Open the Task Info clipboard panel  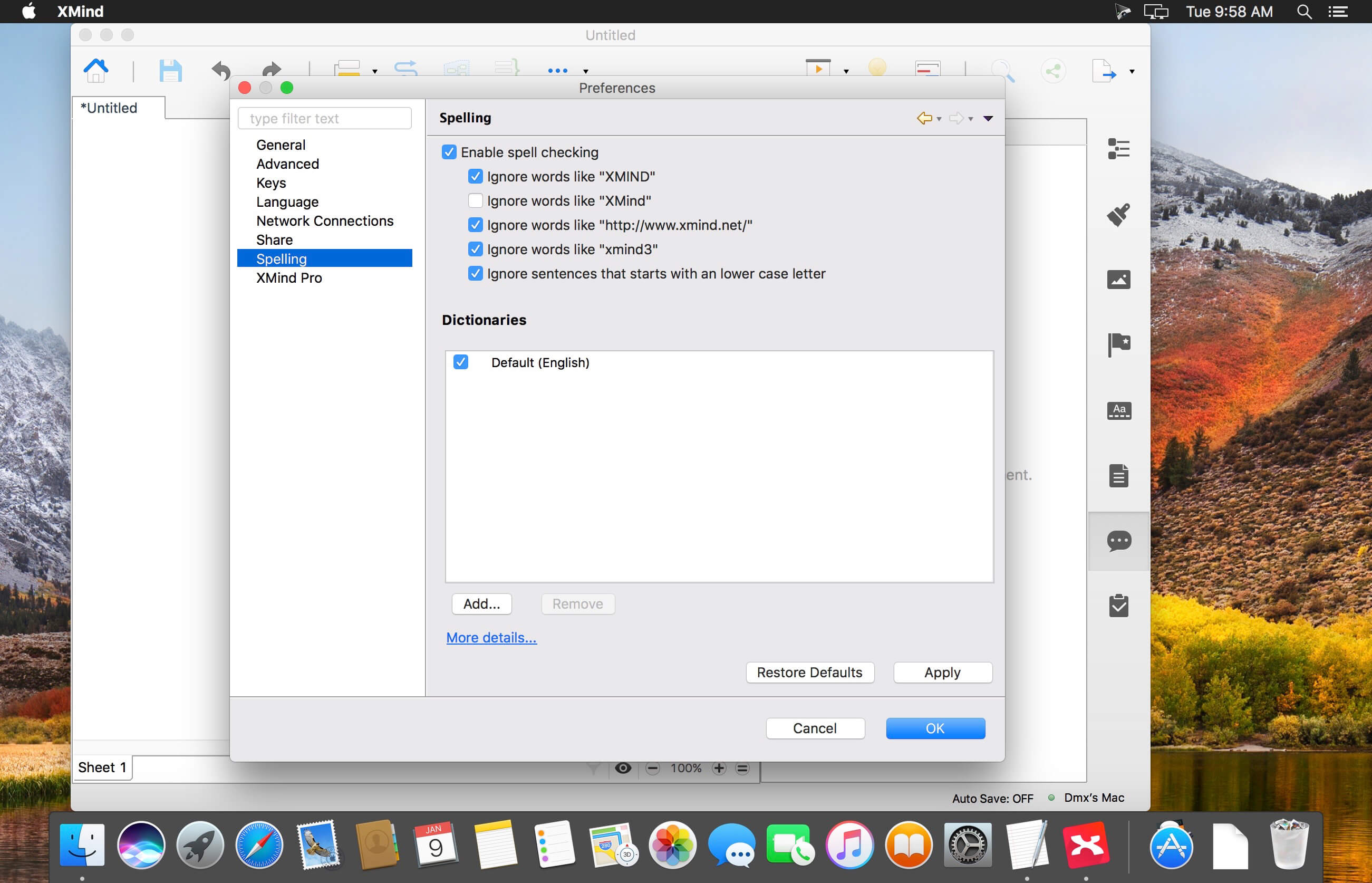1118,606
